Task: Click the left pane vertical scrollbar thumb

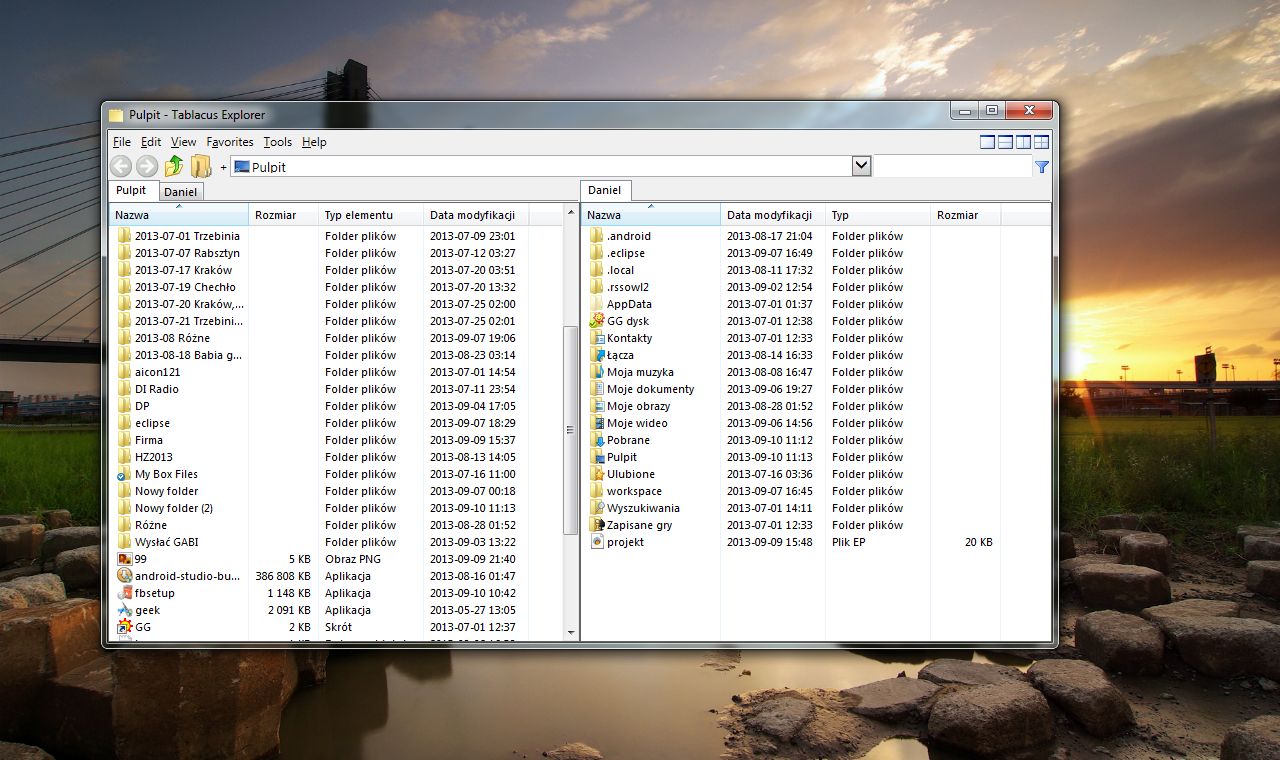Action: (571, 430)
